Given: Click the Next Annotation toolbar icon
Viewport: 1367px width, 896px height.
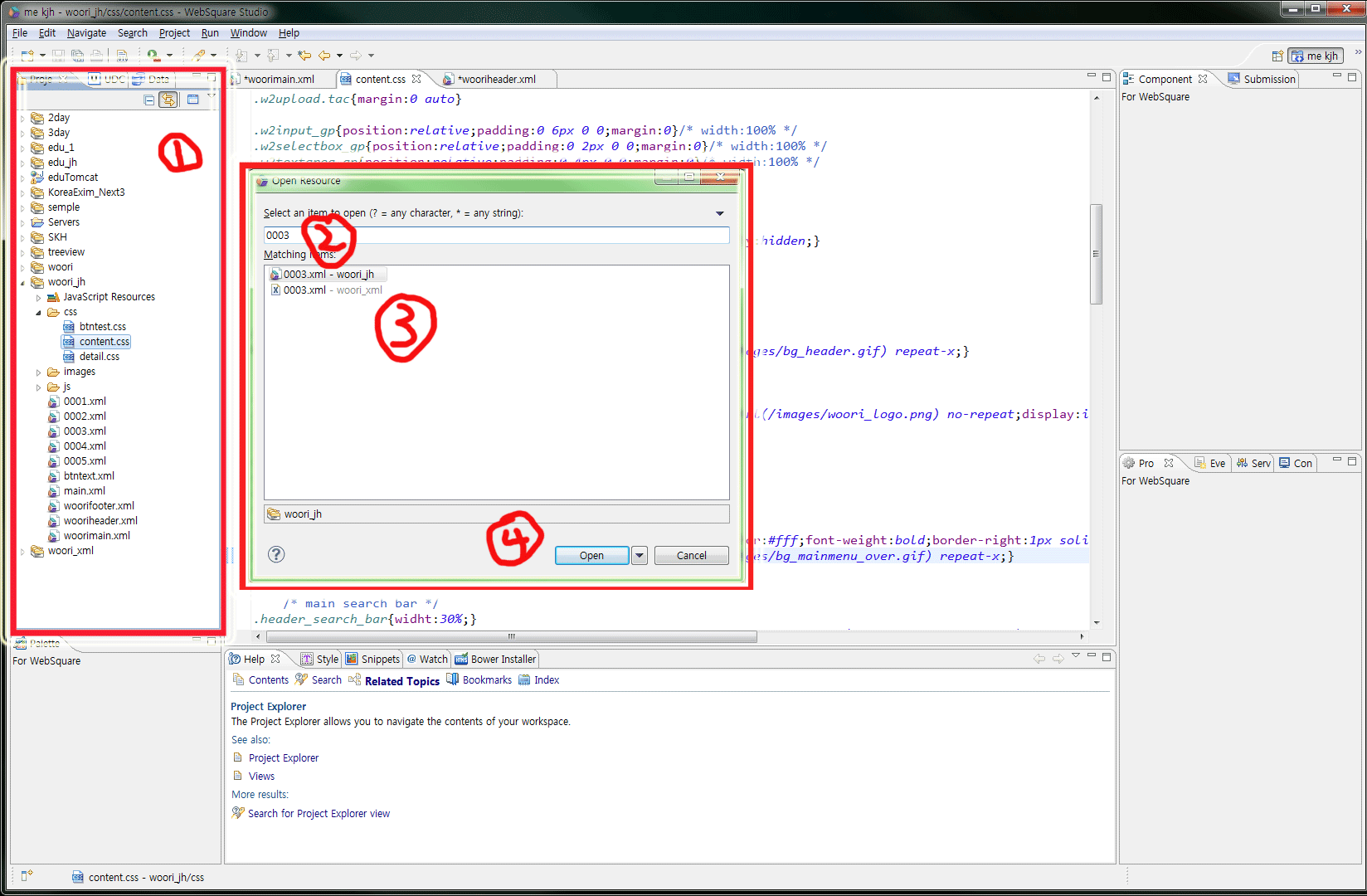Looking at the screenshot, I should click(x=241, y=56).
